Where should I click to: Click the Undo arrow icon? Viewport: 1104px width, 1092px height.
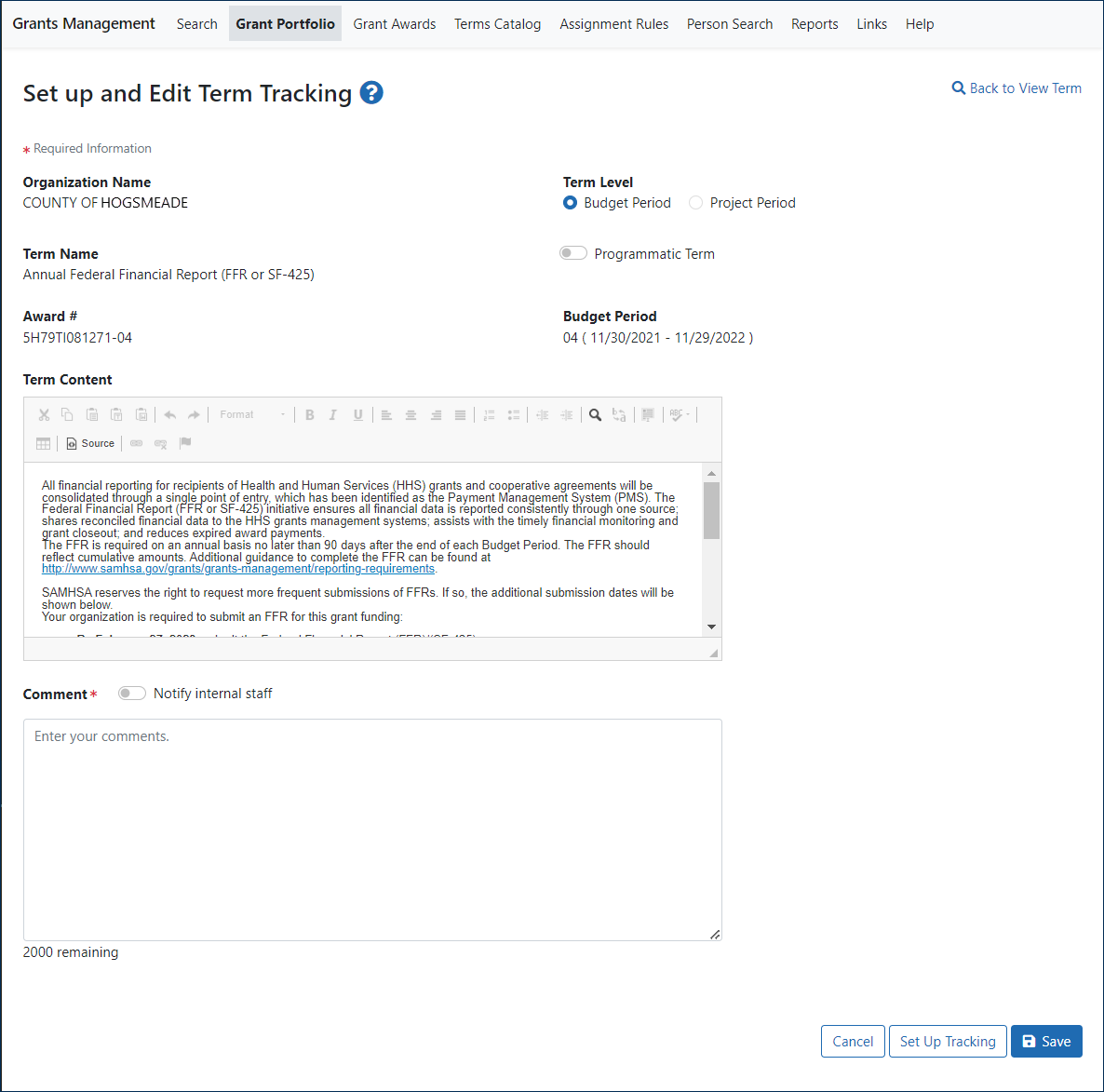[169, 414]
